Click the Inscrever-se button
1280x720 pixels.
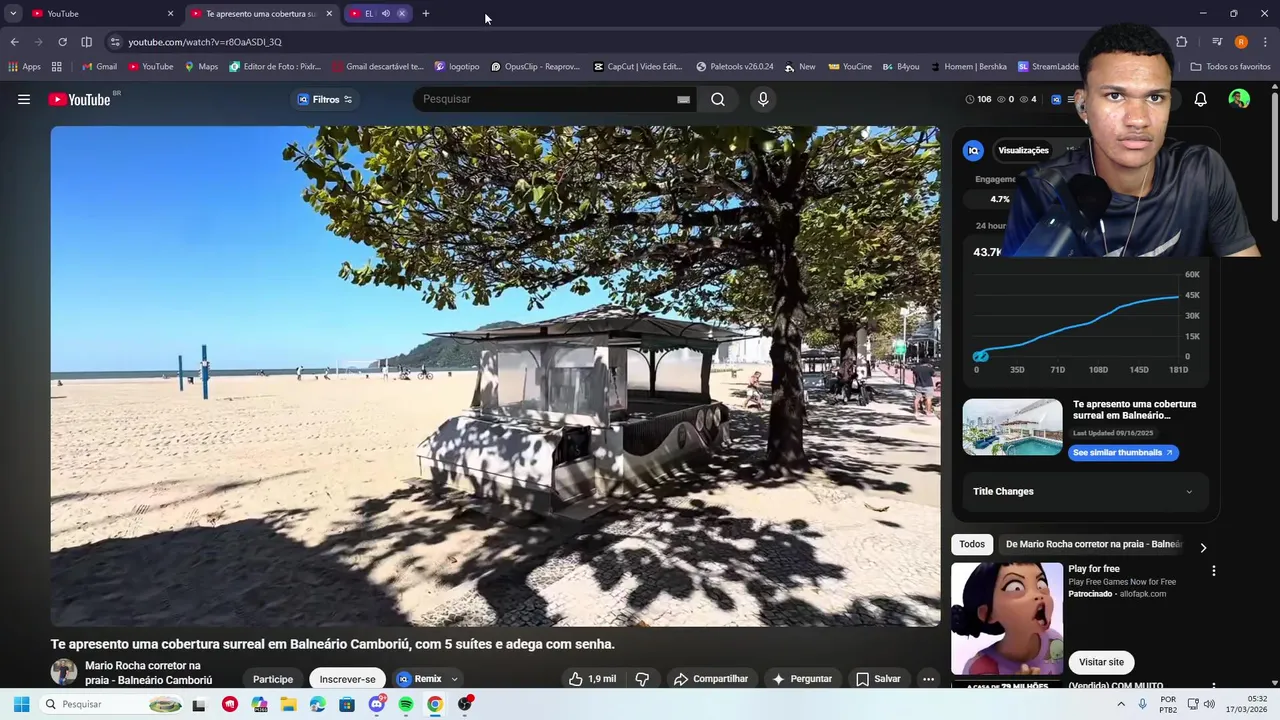click(x=347, y=679)
